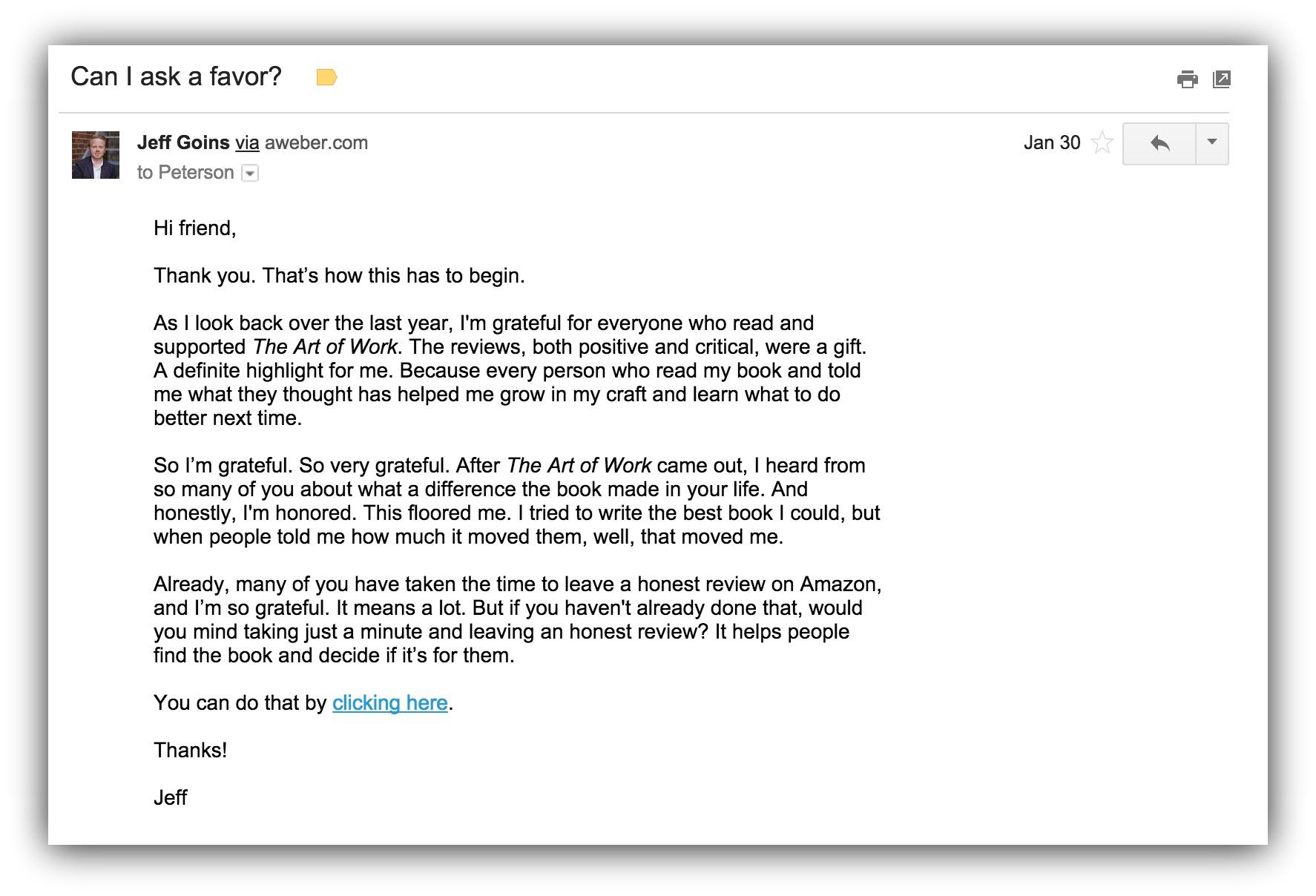Screen dimensions: 1316x896
Task: Click Jeff Goins' profile photo
Action: (x=96, y=155)
